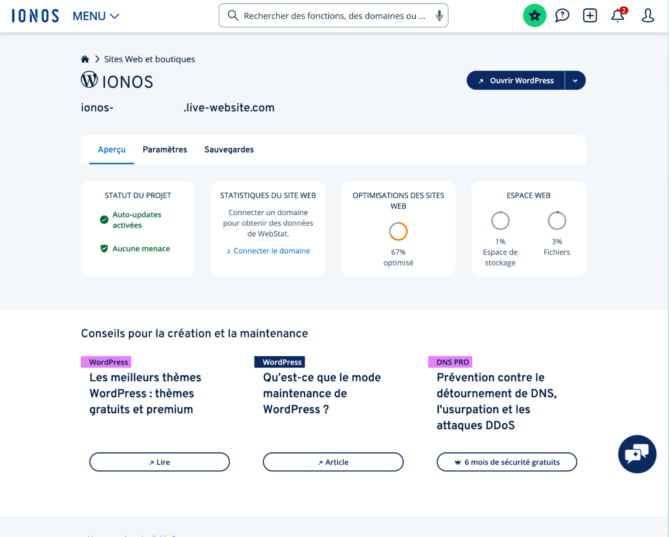
Task: Open notifications bell icon
Action: 618,15
